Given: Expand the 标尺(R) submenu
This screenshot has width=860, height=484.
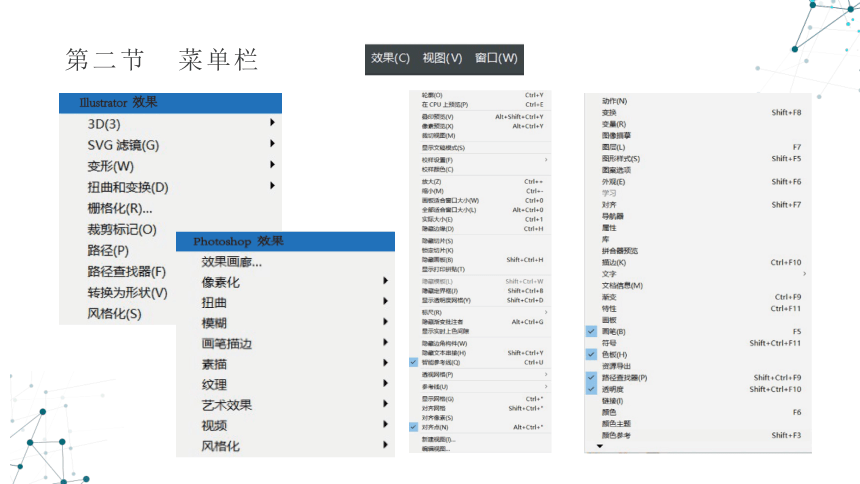Looking at the screenshot, I should click(480, 312).
